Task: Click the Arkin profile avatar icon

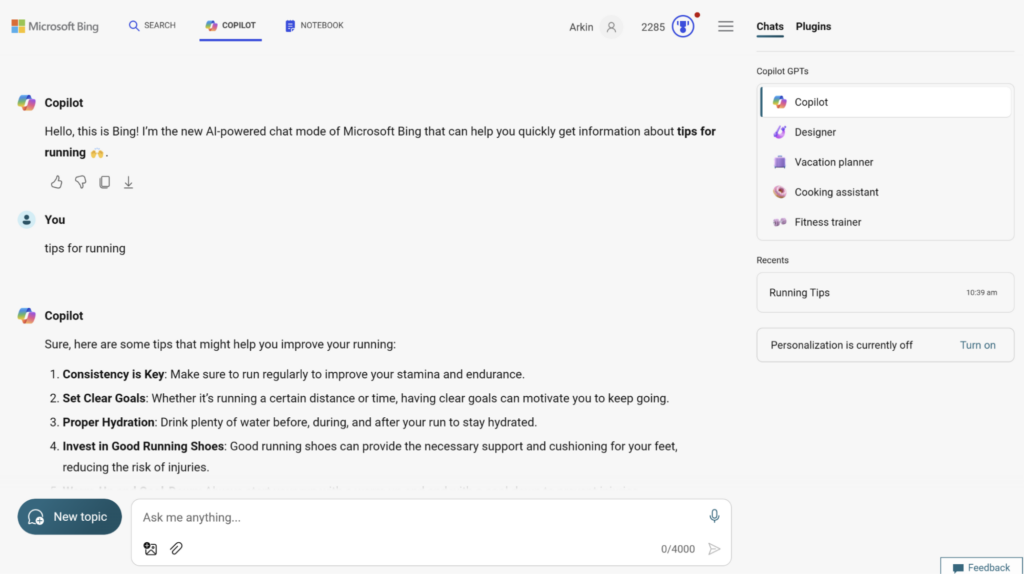Action: click(x=611, y=27)
